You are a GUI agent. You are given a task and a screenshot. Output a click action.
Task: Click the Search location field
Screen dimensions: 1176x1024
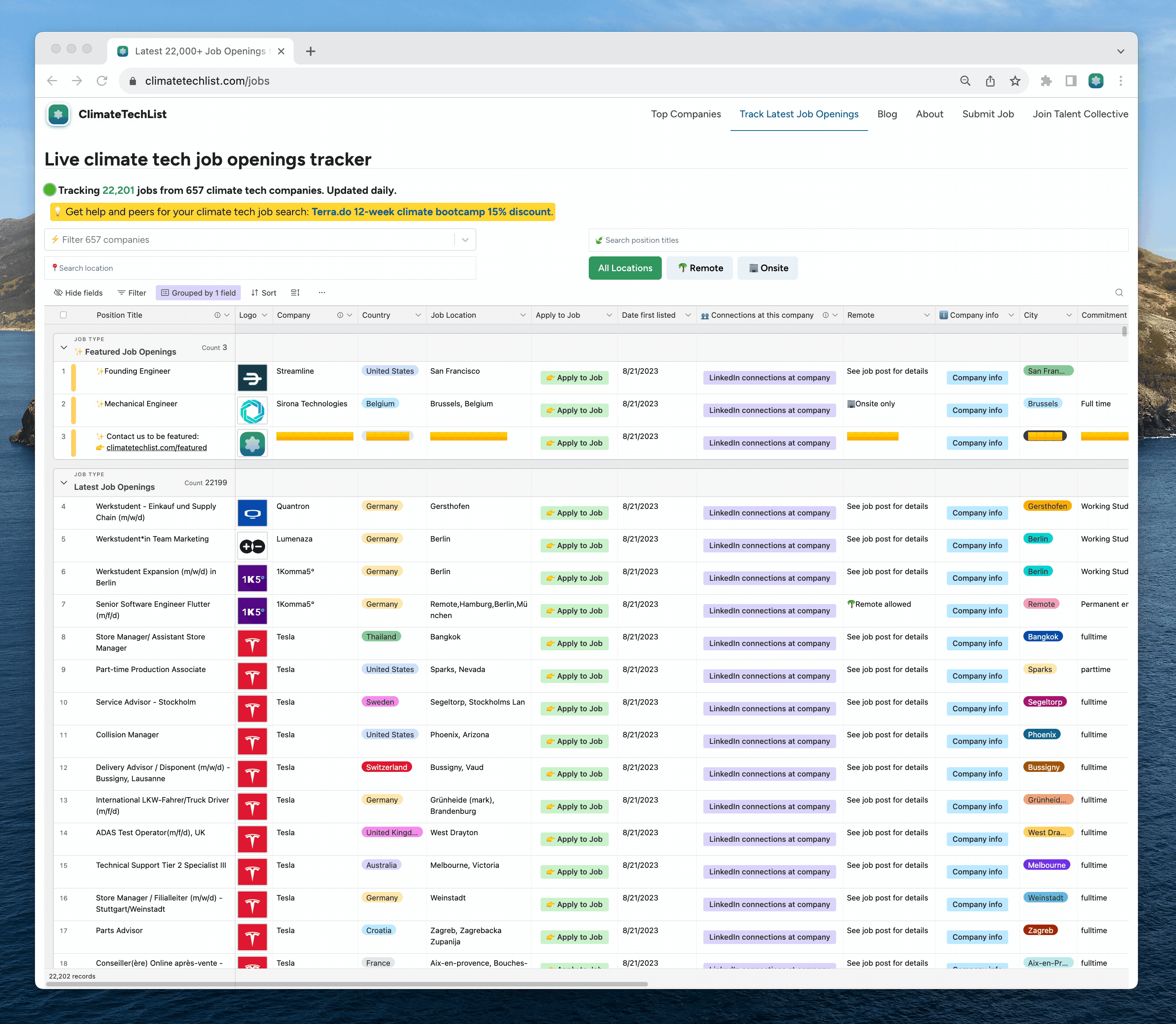pos(260,268)
